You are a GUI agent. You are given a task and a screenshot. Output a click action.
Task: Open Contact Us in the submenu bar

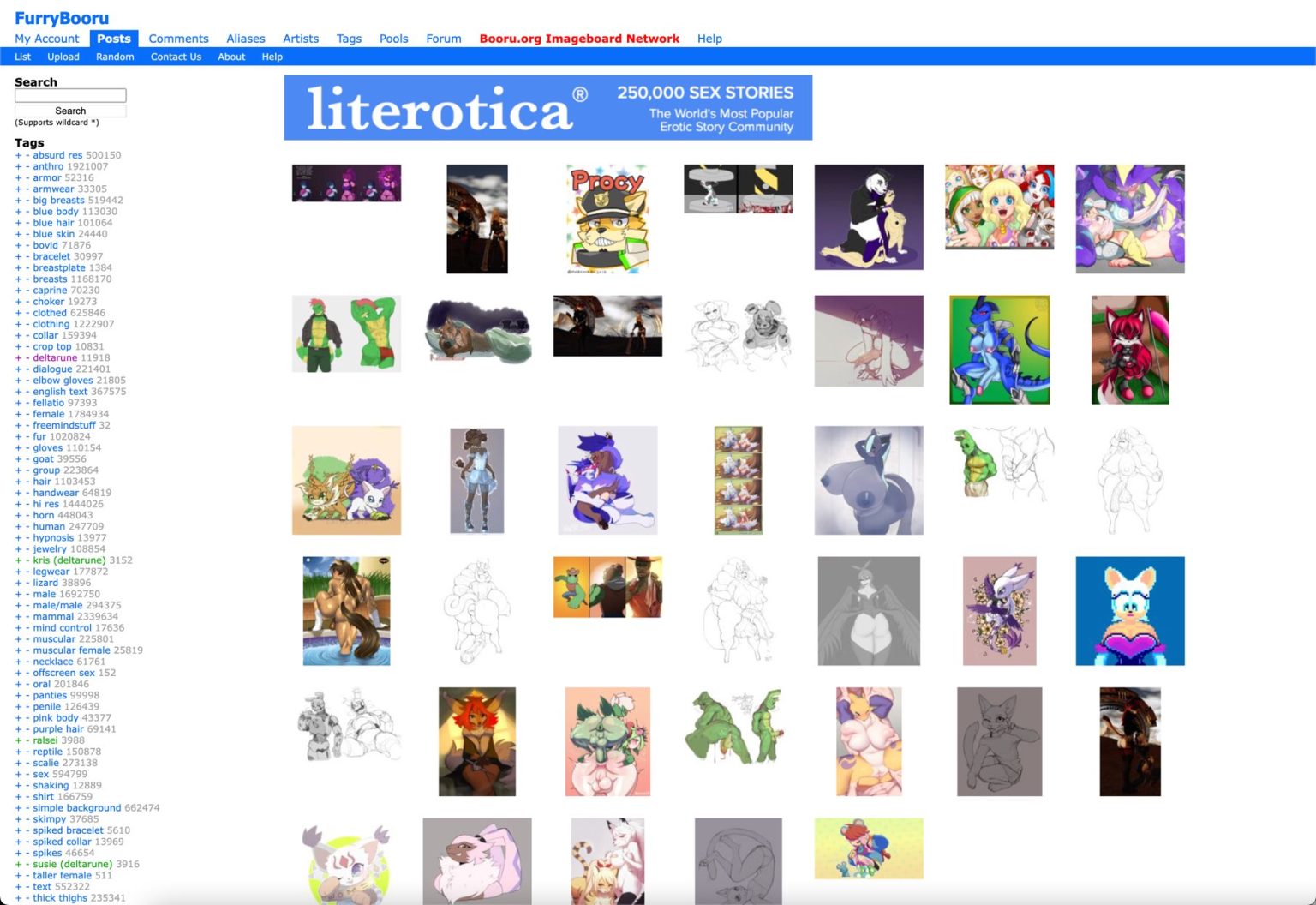(176, 57)
